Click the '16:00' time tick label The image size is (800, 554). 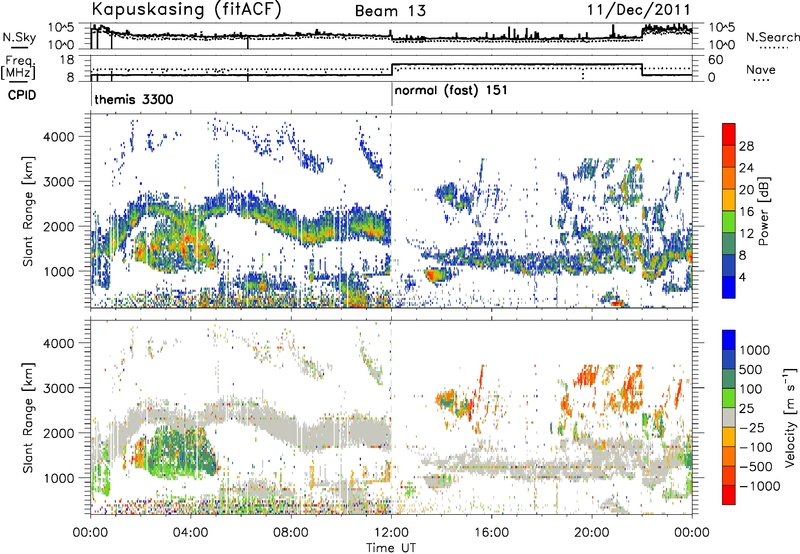[492, 533]
